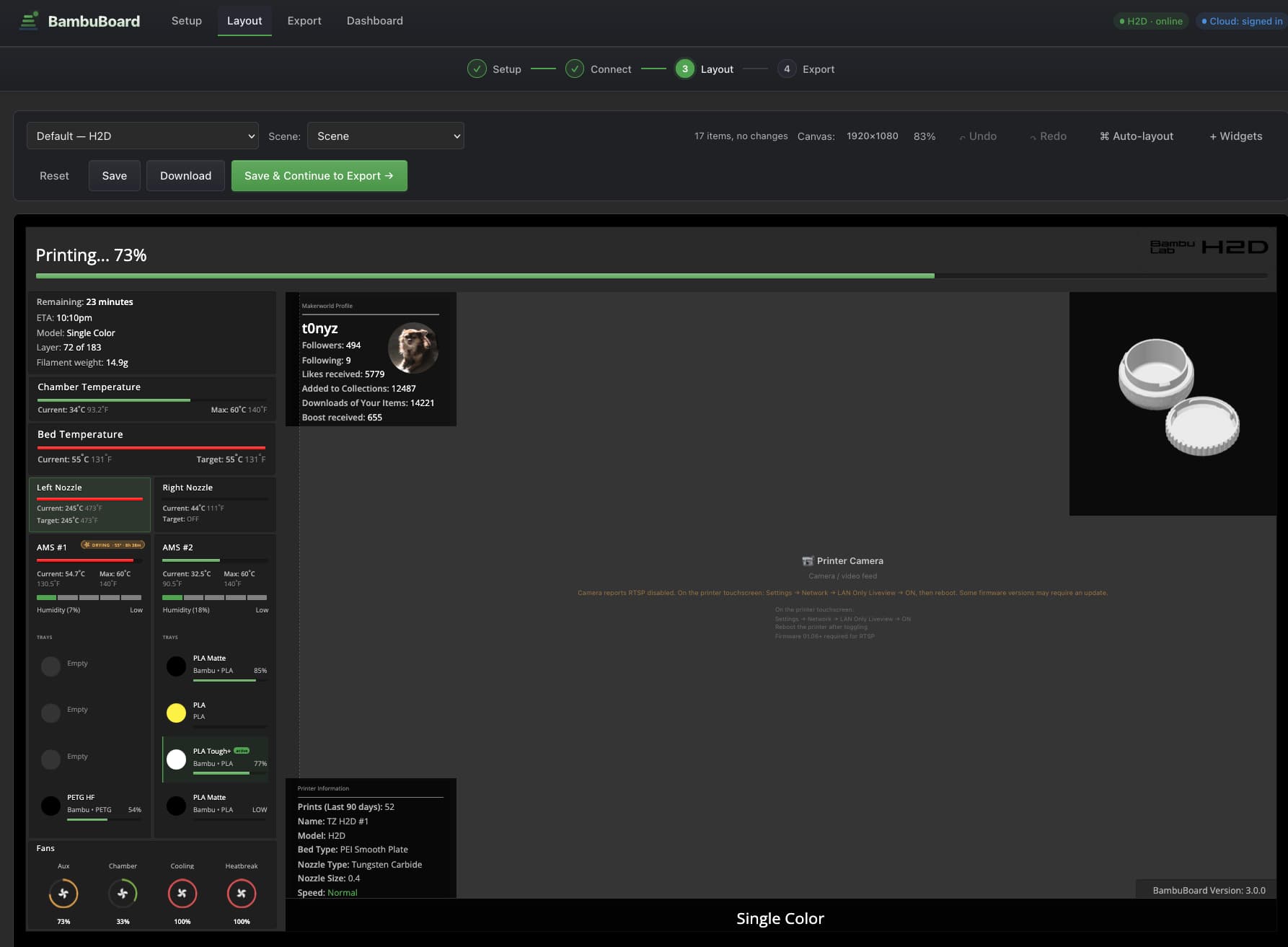
Task: Open the Export navigation tab
Action: click(304, 21)
